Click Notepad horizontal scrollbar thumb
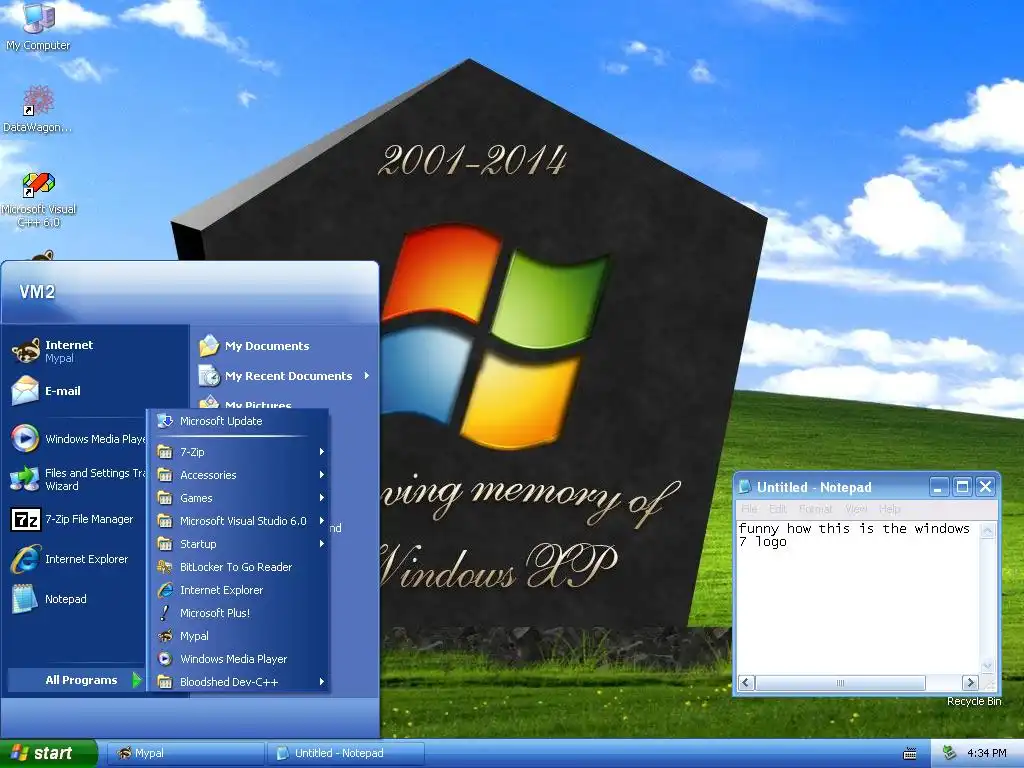 pyautogui.click(x=840, y=682)
